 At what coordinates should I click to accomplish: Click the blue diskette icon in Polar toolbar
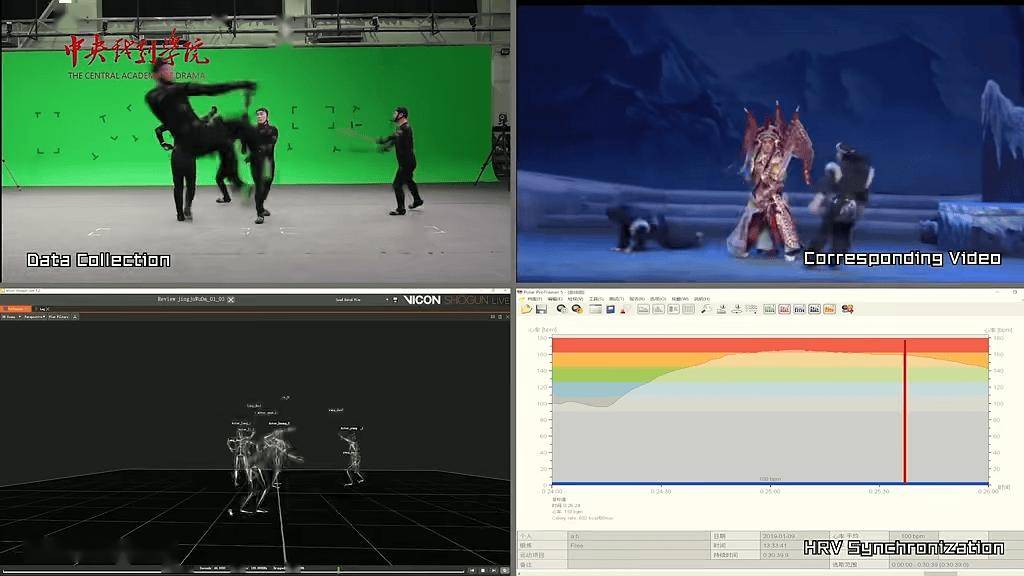coord(610,309)
